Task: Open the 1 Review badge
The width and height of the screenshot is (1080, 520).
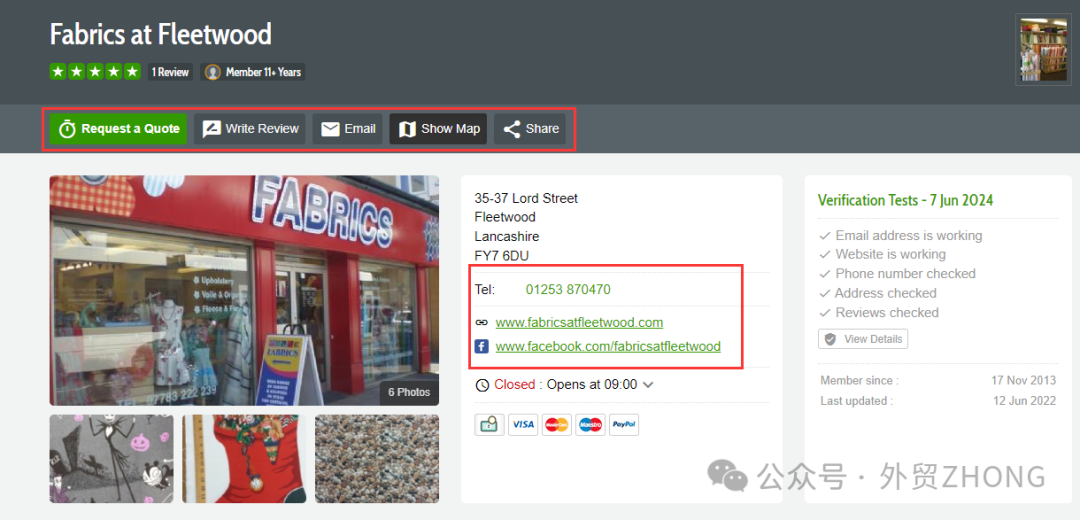Action: coord(170,72)
